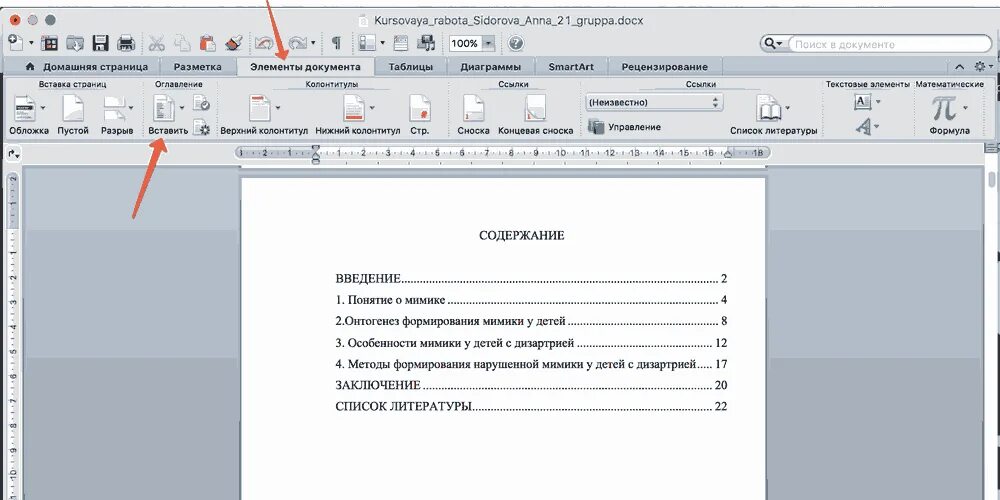Screen dimensions: 1000x500
Task: Open the sidebar dropdown arrow
Action: [x=383, y=43]
